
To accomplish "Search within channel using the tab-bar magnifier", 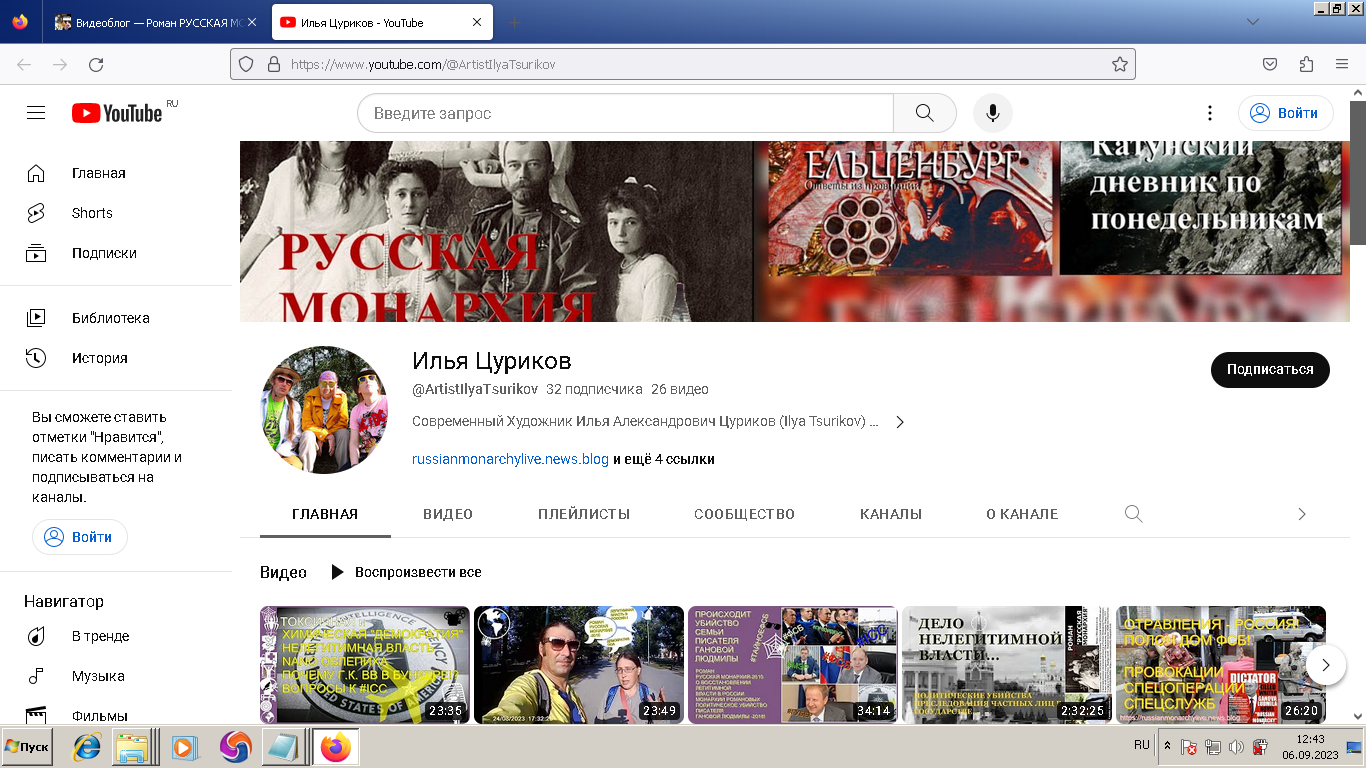I will pos(1133,514).
